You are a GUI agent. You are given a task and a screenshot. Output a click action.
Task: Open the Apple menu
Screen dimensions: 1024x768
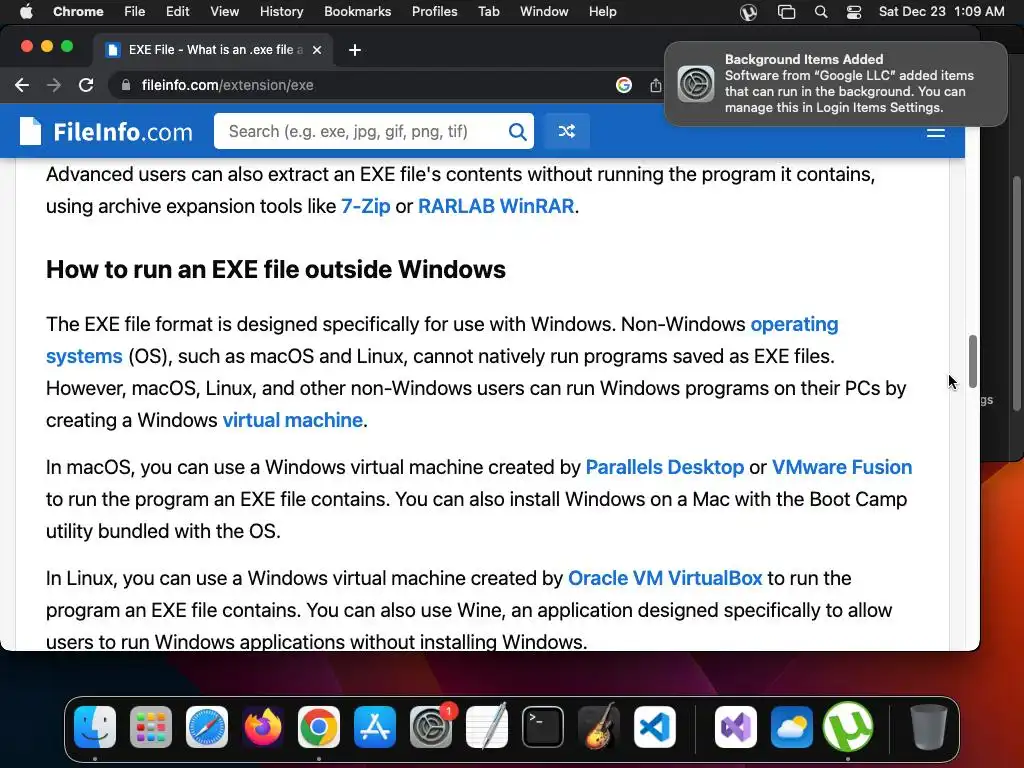click(x=26, y=12)
